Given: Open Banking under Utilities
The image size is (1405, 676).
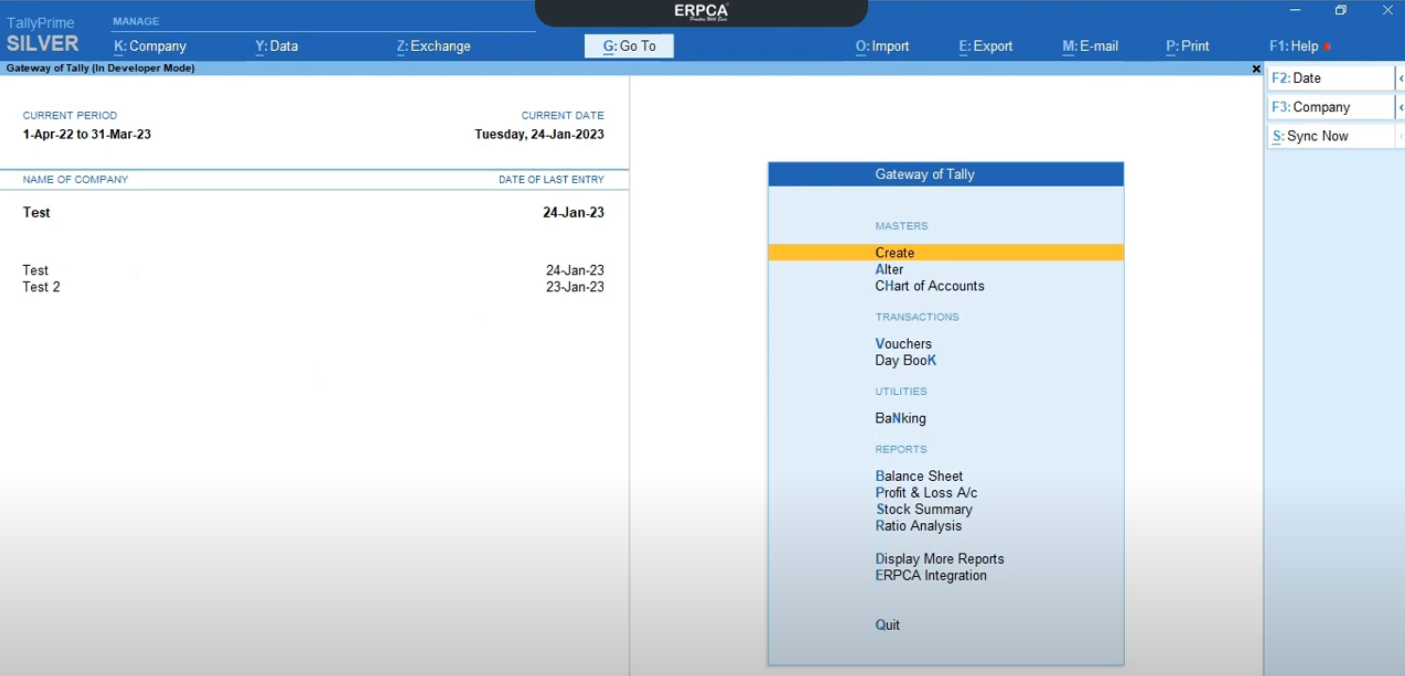Looking at the screenshot, I should [900, 419].
